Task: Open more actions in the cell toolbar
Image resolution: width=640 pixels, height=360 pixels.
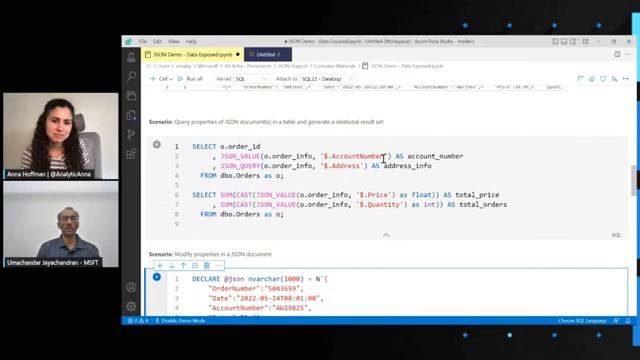Action: pos(218,266)
